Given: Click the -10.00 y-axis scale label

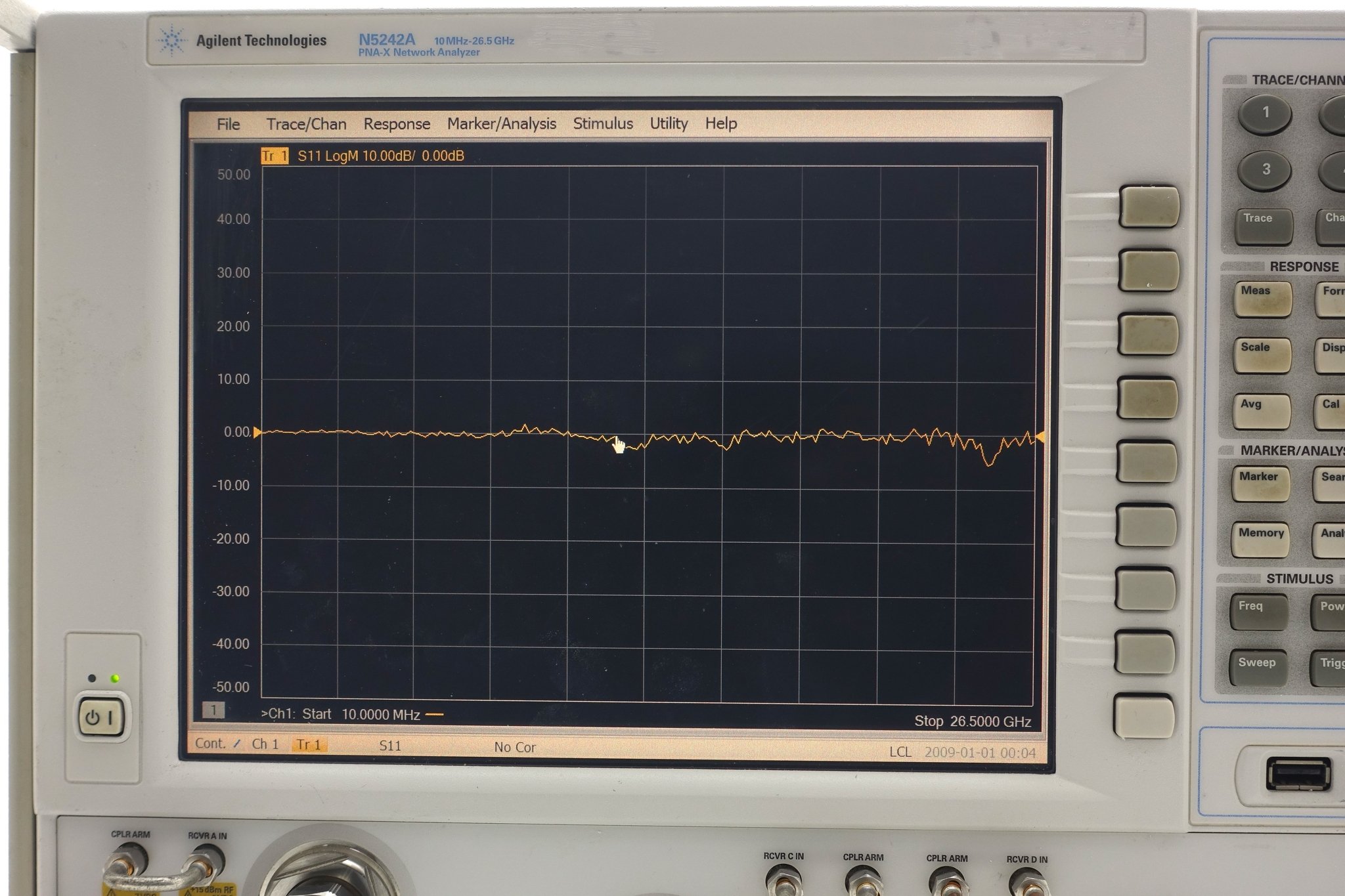Looking at the screenshot, I should coord(231,486).
